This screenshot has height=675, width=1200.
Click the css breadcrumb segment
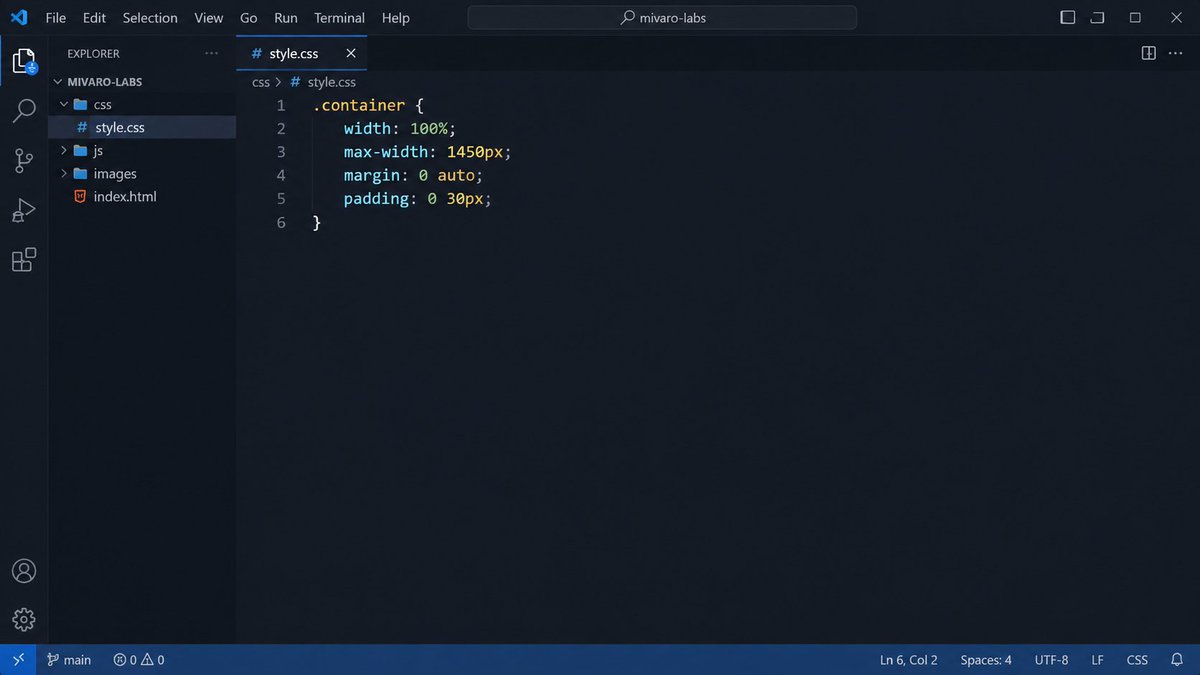[261, 83]
